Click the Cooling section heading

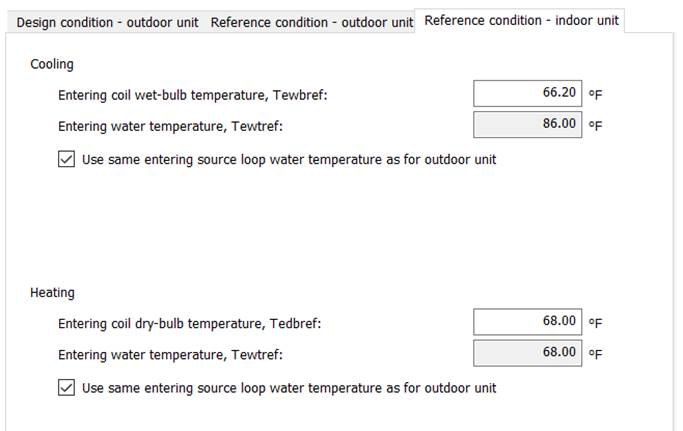click(x=52, y=65)
